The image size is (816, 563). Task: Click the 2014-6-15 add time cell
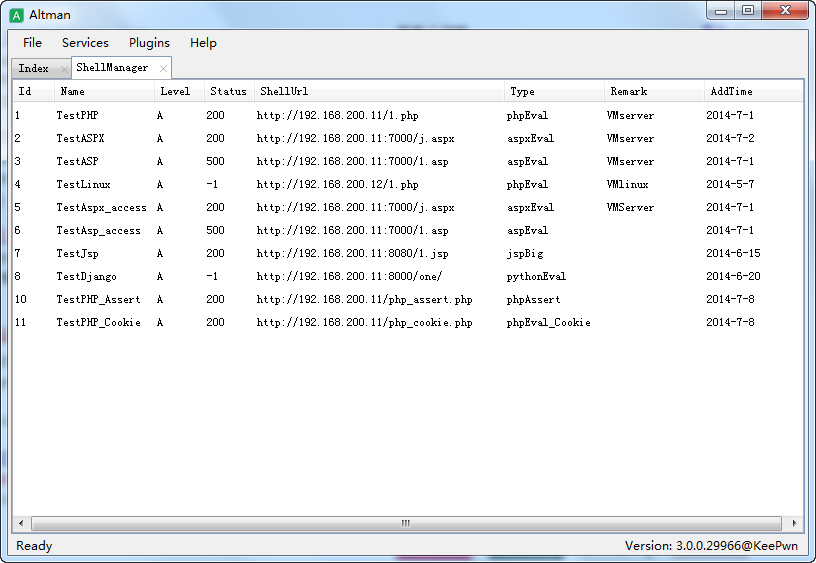point(733,253)
